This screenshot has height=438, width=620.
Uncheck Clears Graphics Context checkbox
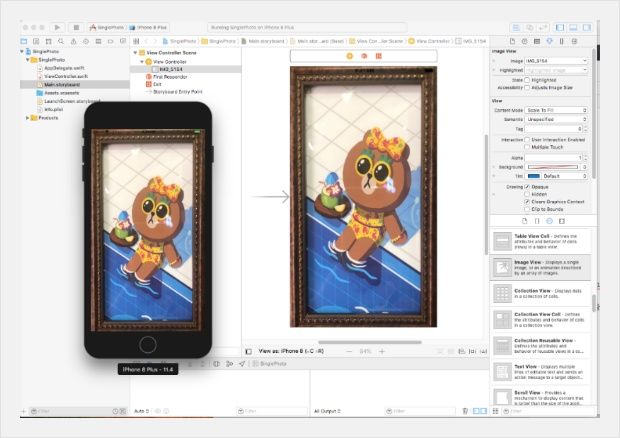click(x=527, y=202)
